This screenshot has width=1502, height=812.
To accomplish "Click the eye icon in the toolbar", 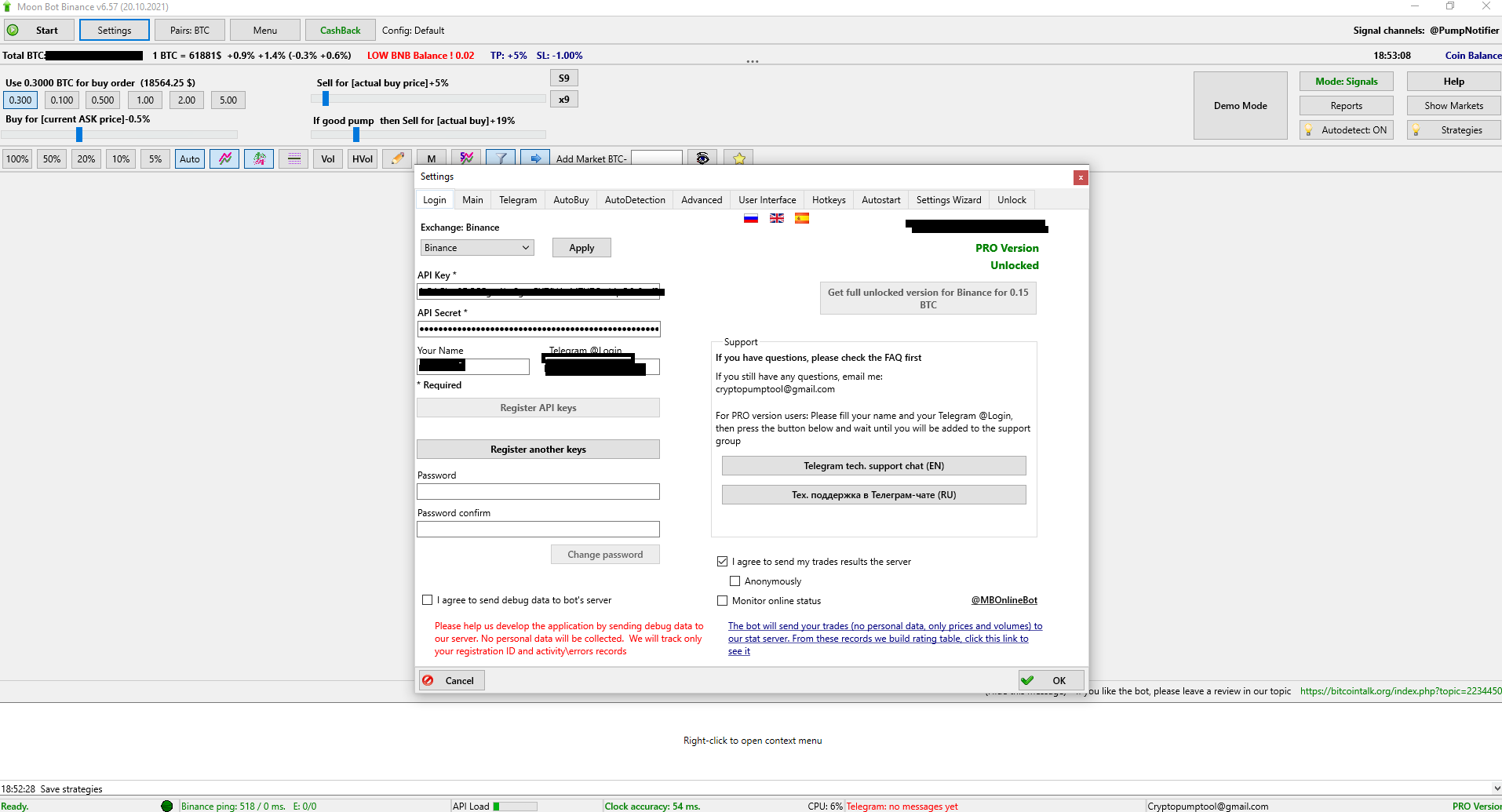I will tap(702, 158).
